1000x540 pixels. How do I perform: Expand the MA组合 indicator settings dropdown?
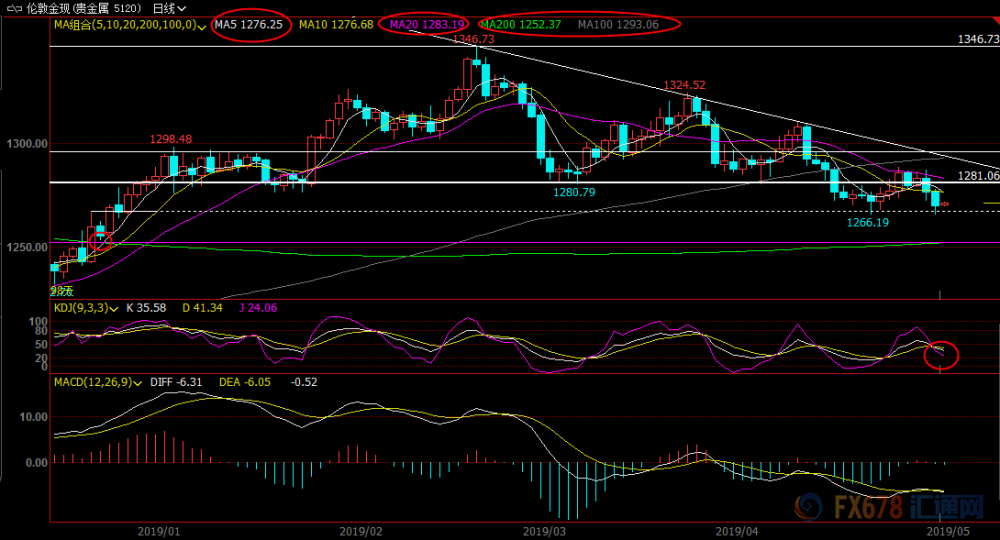pyautogui.click(x=202, y=26)
